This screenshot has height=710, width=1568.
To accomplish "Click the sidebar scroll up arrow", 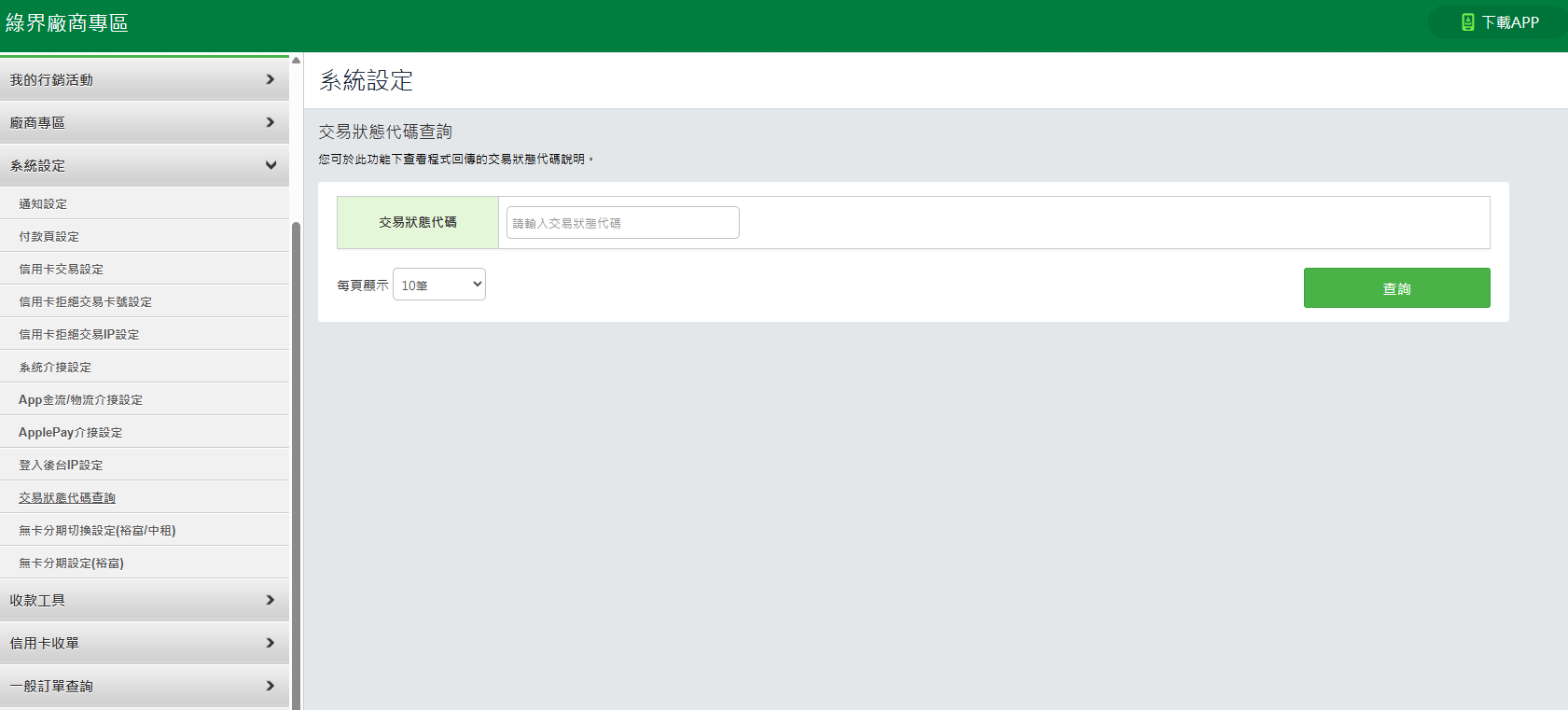I will click(x=296, y=60).
